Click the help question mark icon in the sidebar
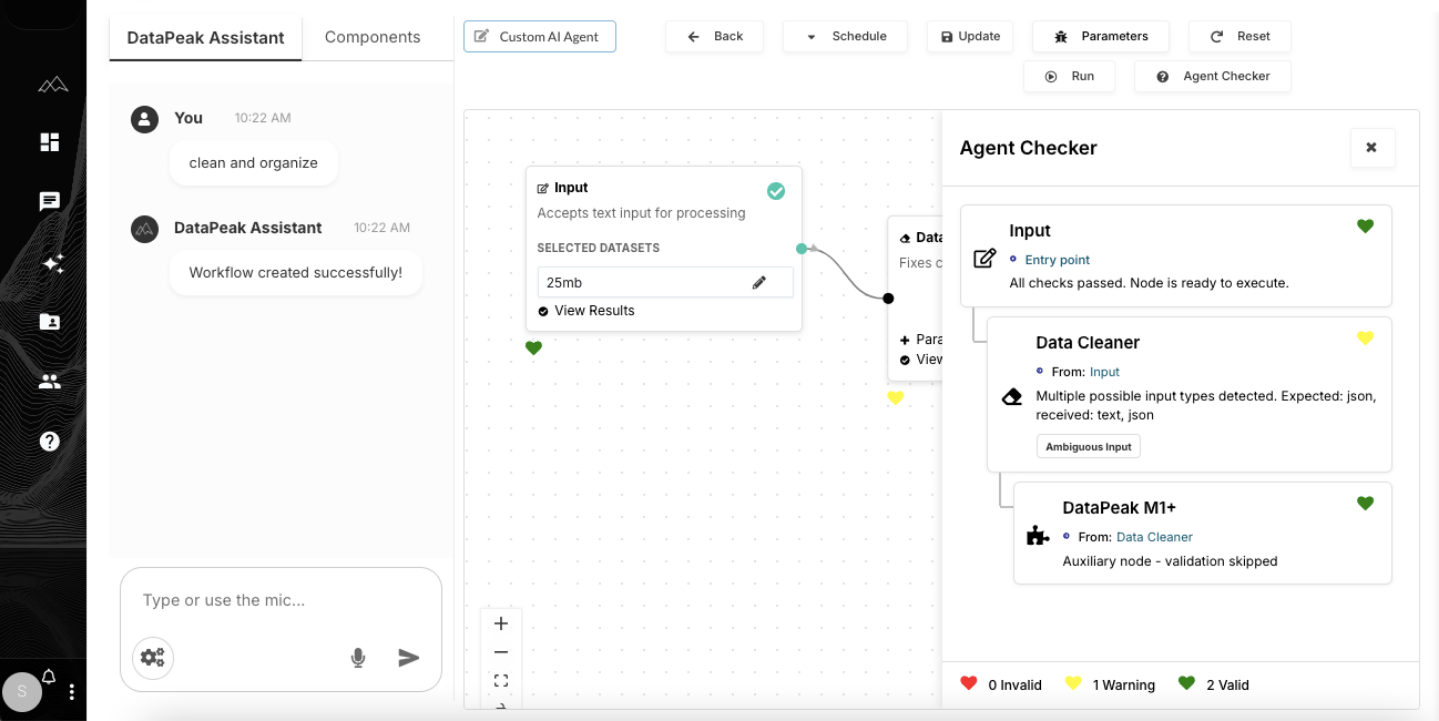Screen dimensions: 1439x721 pos(49,440)
